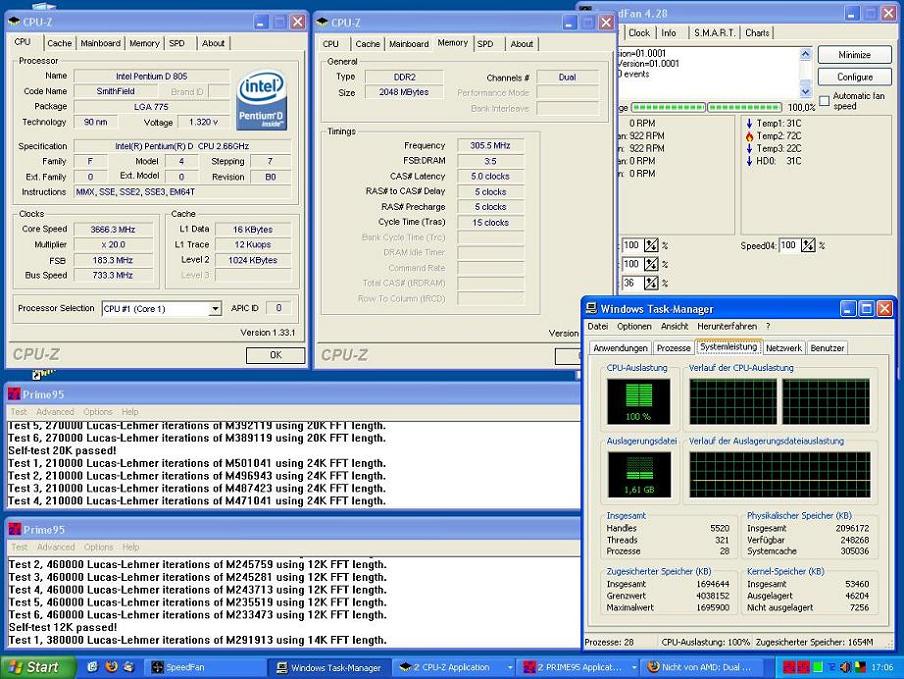Click the Prime95 icon in upper Prime95 window
Image resolution: width=904 pixels, height=679 pixels.
click(14, 394)
